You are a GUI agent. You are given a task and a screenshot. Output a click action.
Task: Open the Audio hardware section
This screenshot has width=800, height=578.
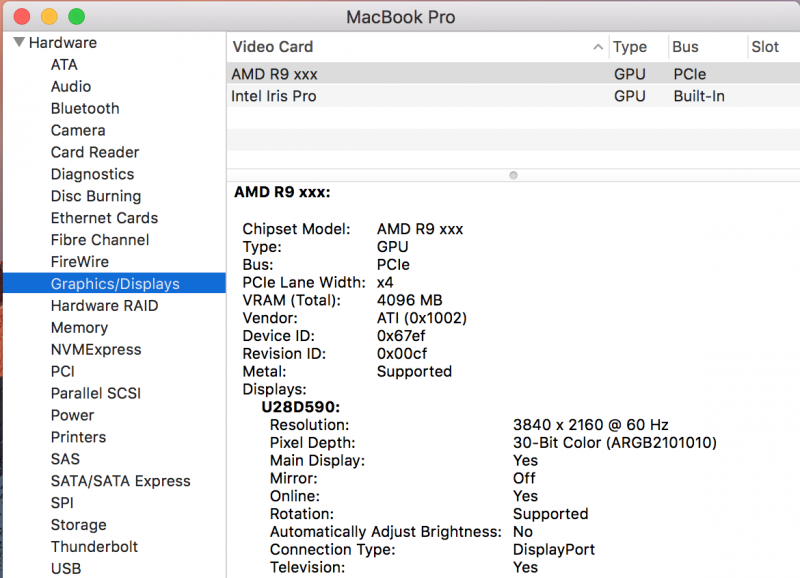pos(71,87)
